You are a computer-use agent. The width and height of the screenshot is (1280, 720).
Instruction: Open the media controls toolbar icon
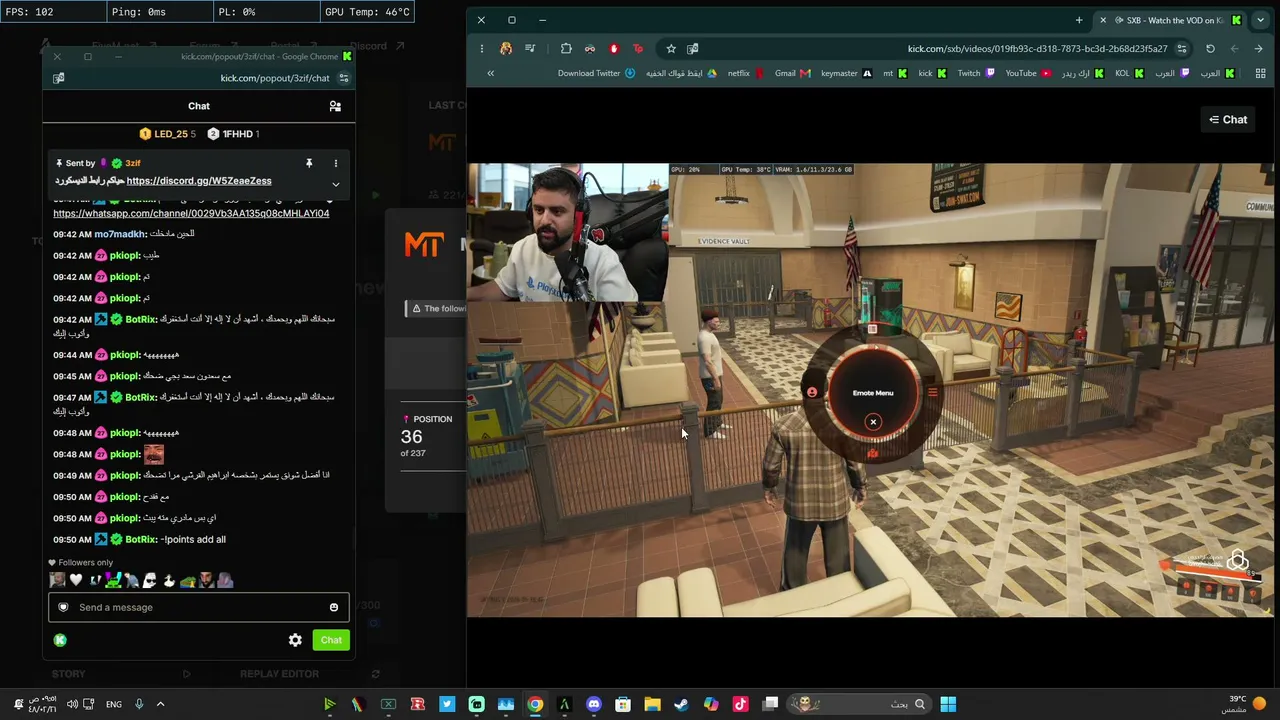click(530, 49)
